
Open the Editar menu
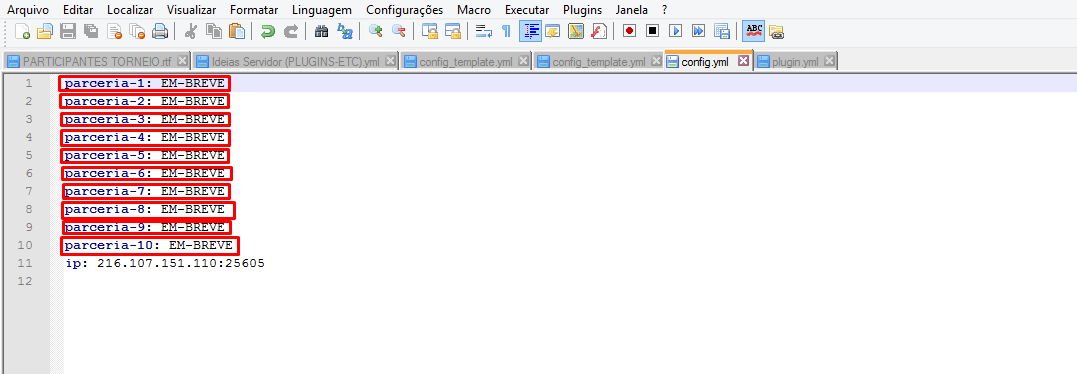coord(78,10)
